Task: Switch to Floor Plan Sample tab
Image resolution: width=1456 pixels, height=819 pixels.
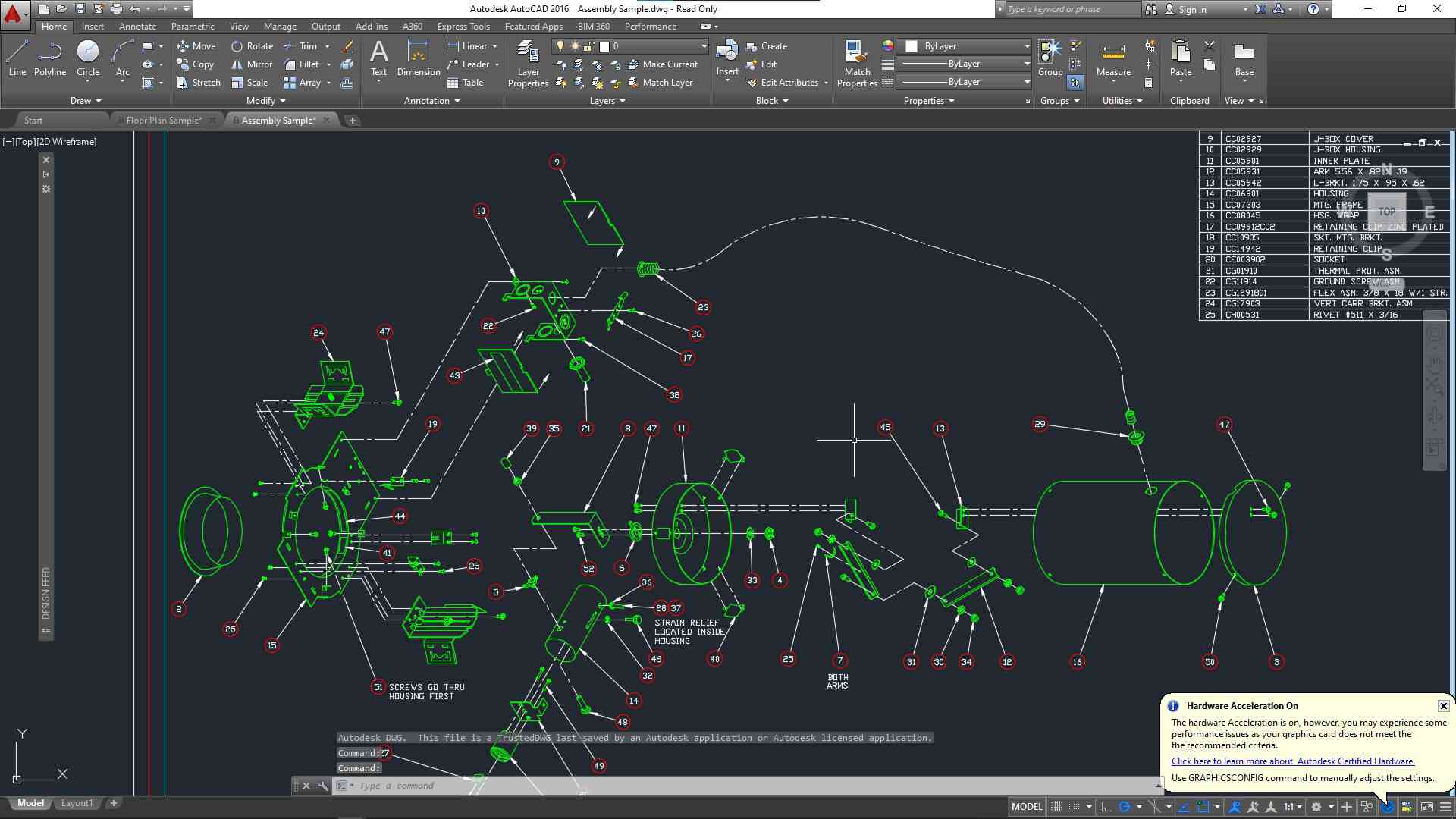Action: pos(163,121)
